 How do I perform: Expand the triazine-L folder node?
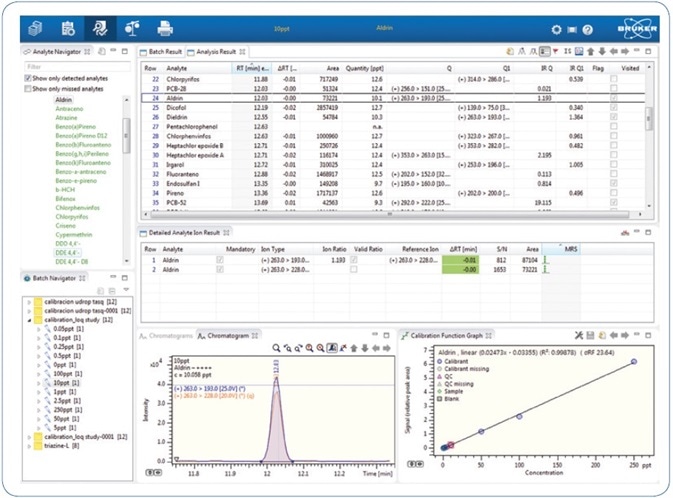point(29,446)
